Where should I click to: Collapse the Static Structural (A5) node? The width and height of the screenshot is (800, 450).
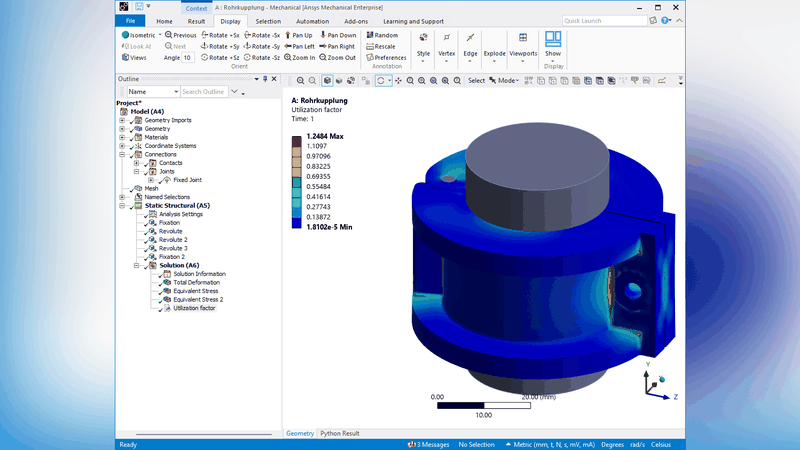122,205
